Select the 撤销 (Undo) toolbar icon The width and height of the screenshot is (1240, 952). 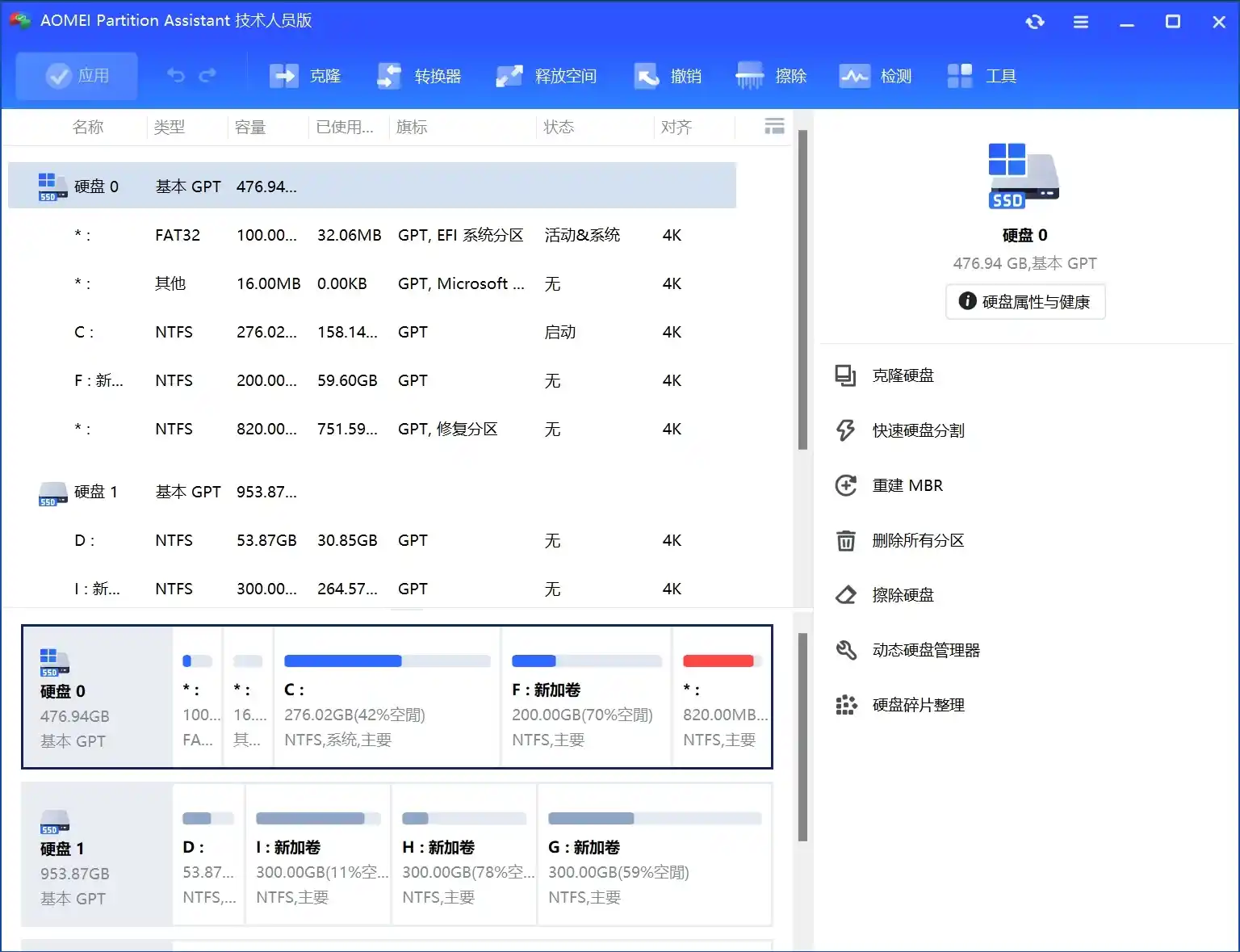click(668, 75)
